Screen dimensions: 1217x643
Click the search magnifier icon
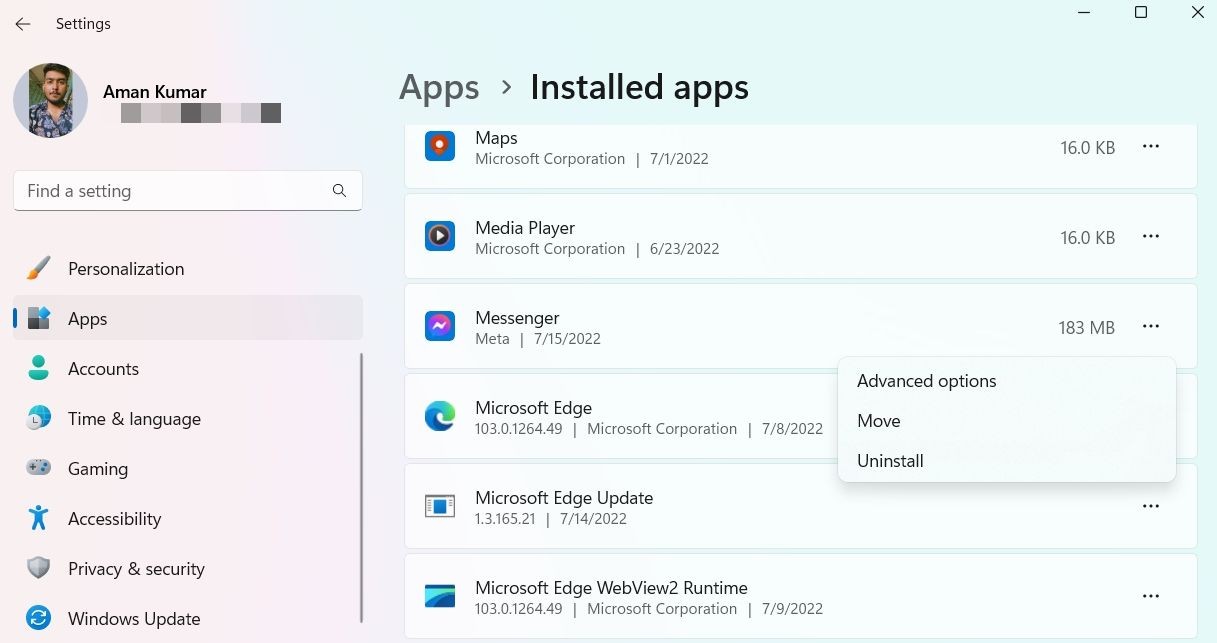tap(339, 190)
